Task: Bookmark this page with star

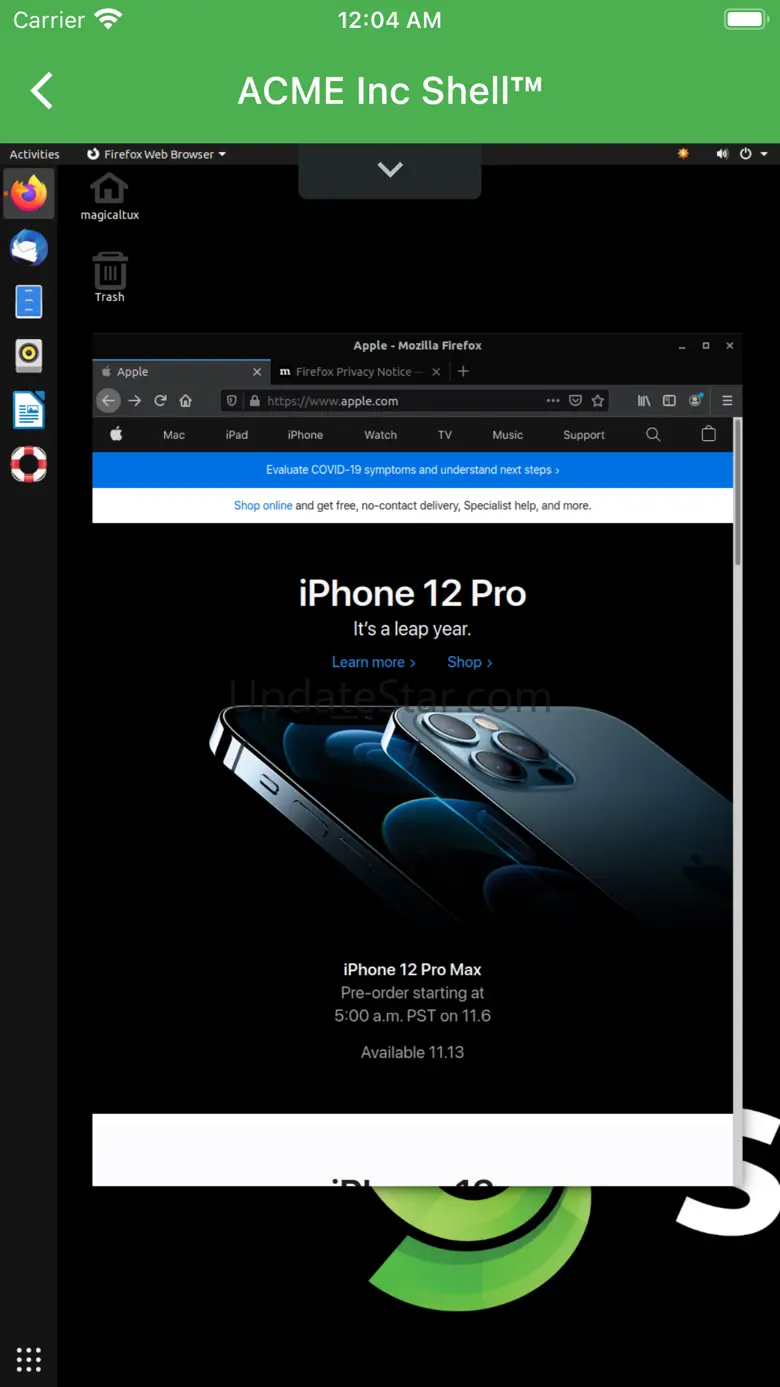Action: tap(598, 401)
